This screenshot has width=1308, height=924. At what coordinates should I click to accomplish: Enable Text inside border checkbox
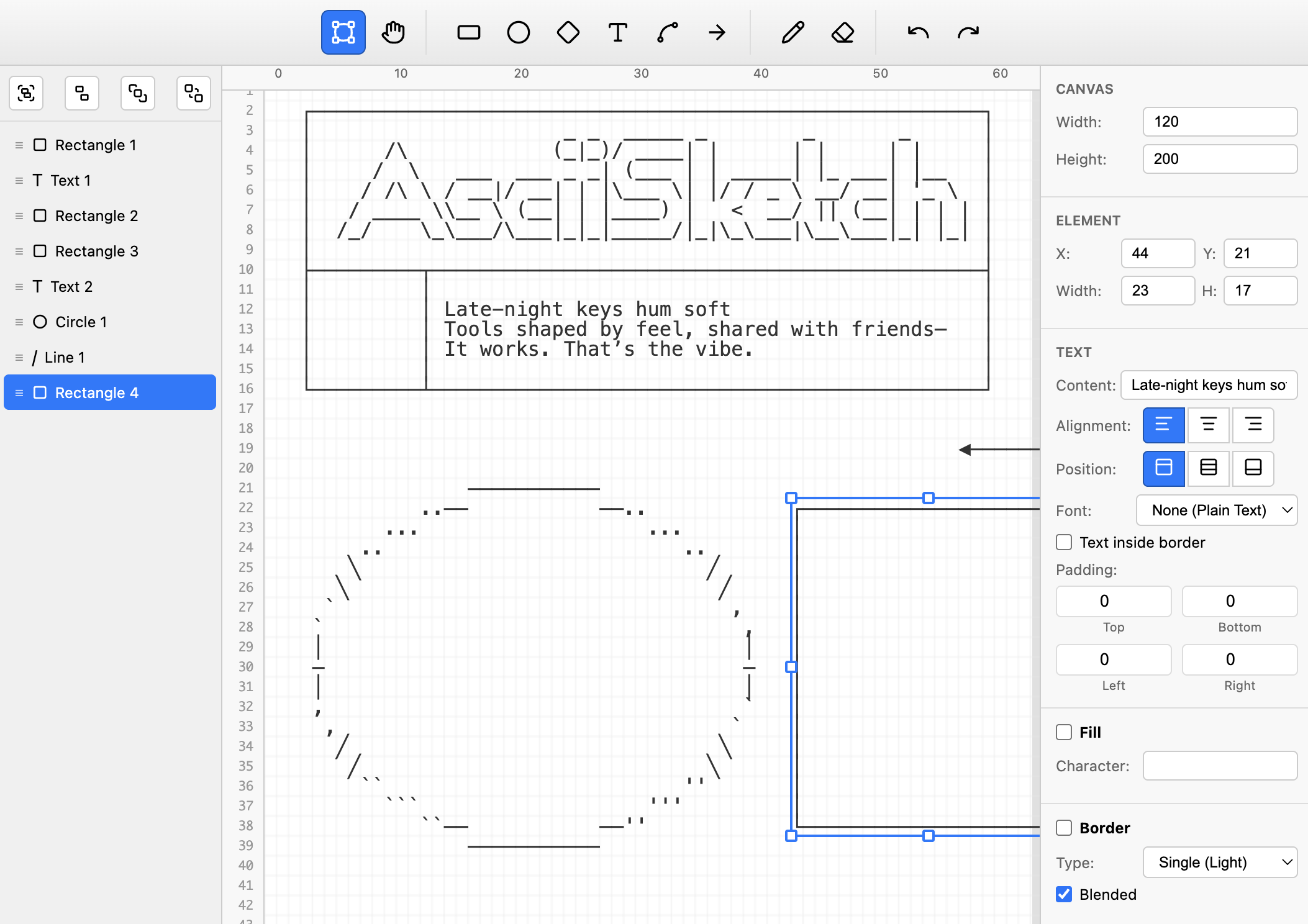[x=1064, y=542]
